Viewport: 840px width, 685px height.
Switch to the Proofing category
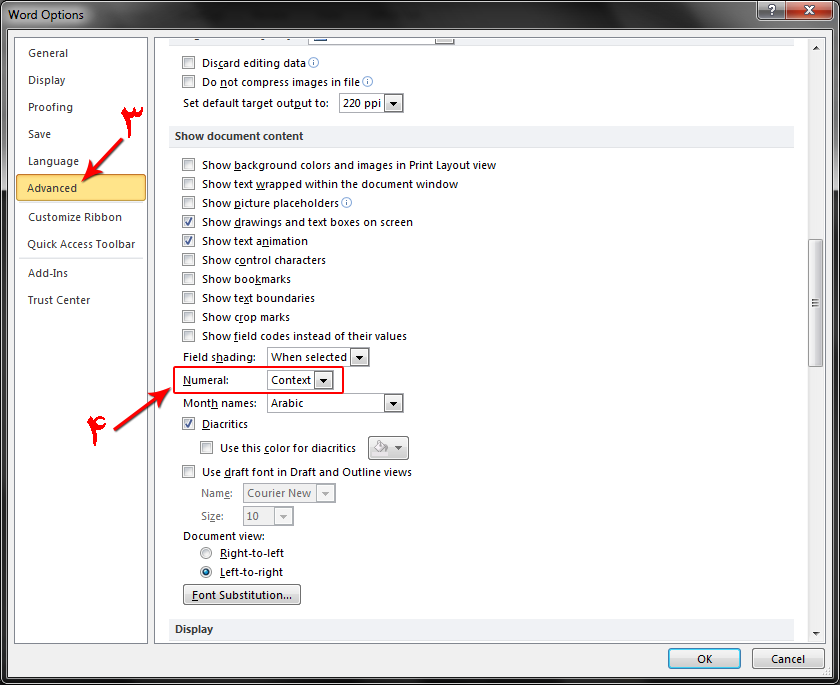50,107
